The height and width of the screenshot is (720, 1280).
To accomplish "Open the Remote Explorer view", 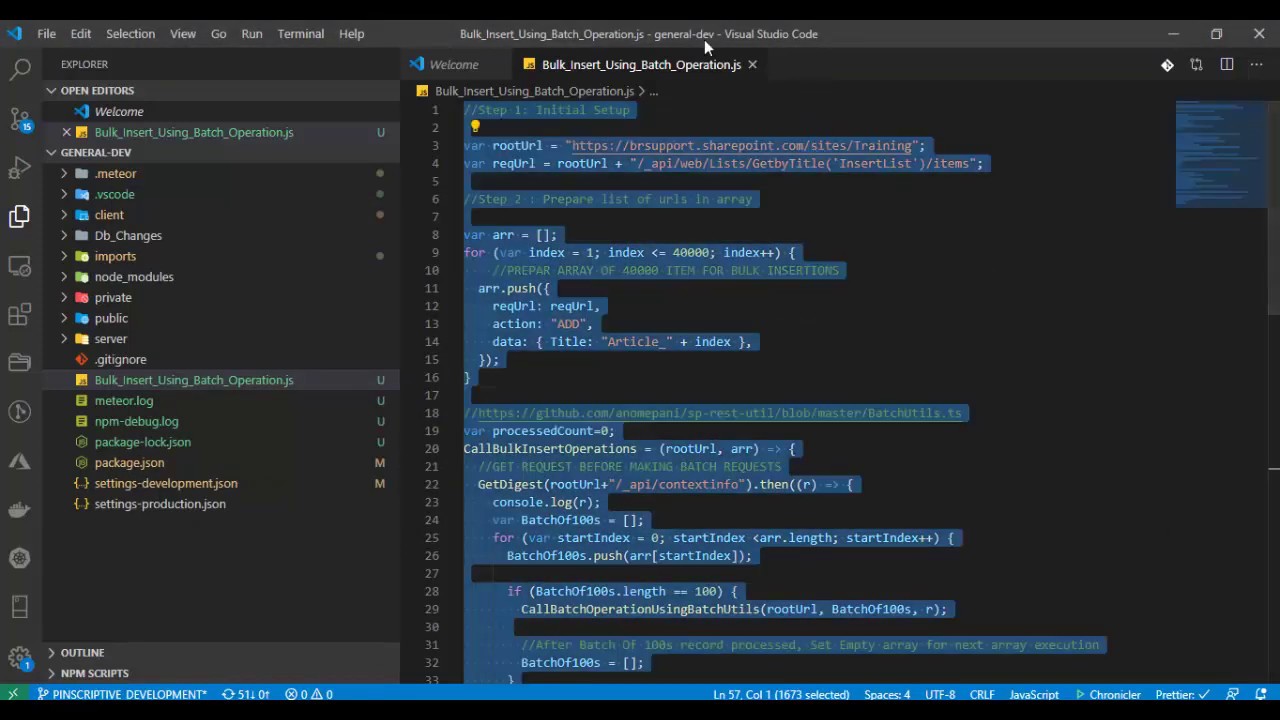I will (x=20, y=265).
